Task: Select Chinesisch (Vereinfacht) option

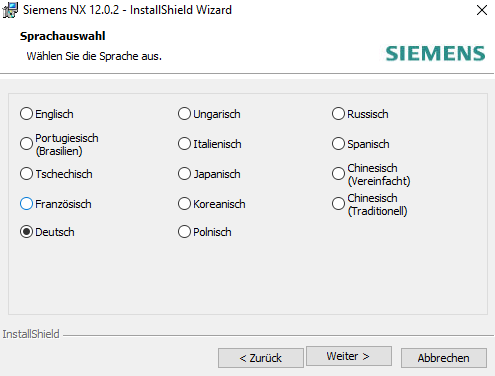Action: coord(338,174)
